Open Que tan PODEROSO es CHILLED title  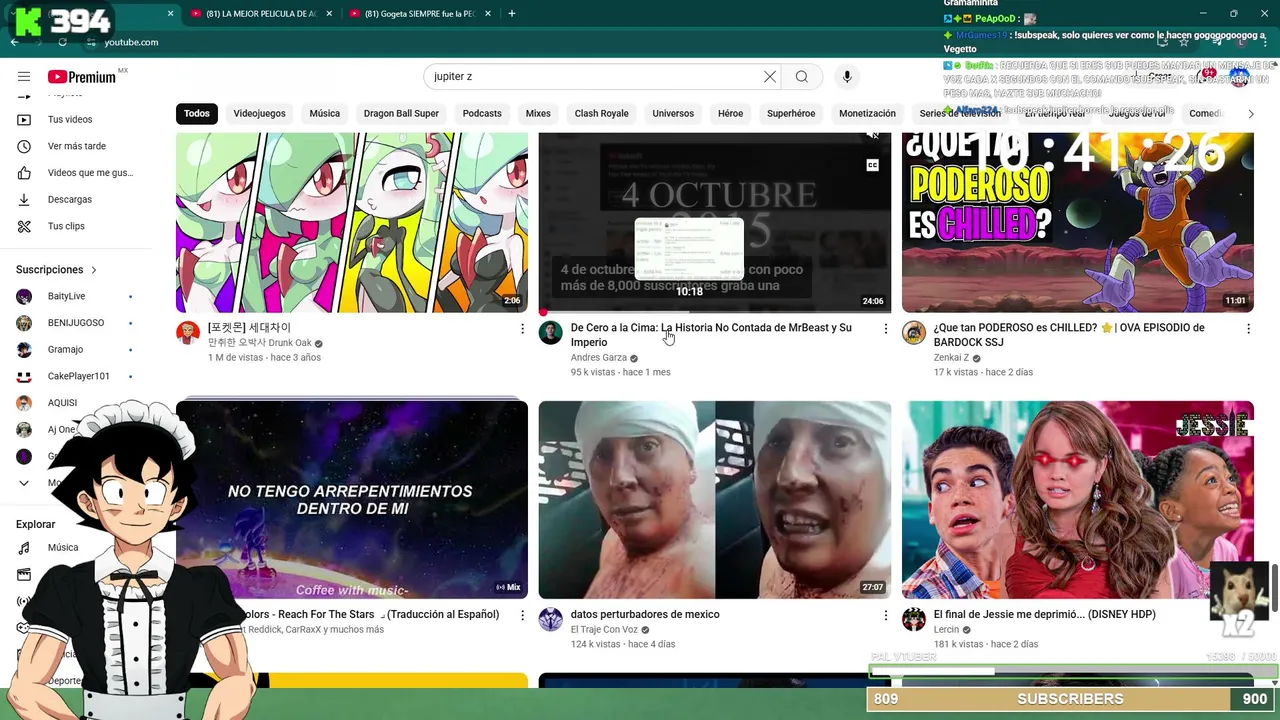(x=1069, y=335)
